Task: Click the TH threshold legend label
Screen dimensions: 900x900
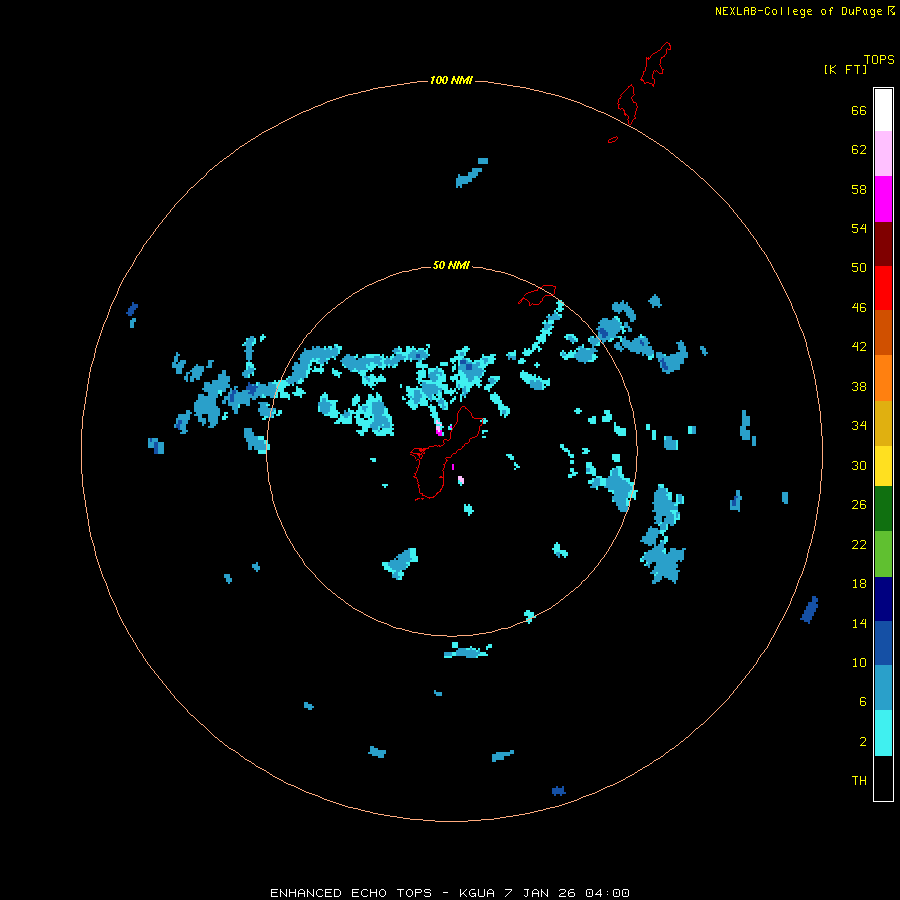Action: click(x=859, y=781)
